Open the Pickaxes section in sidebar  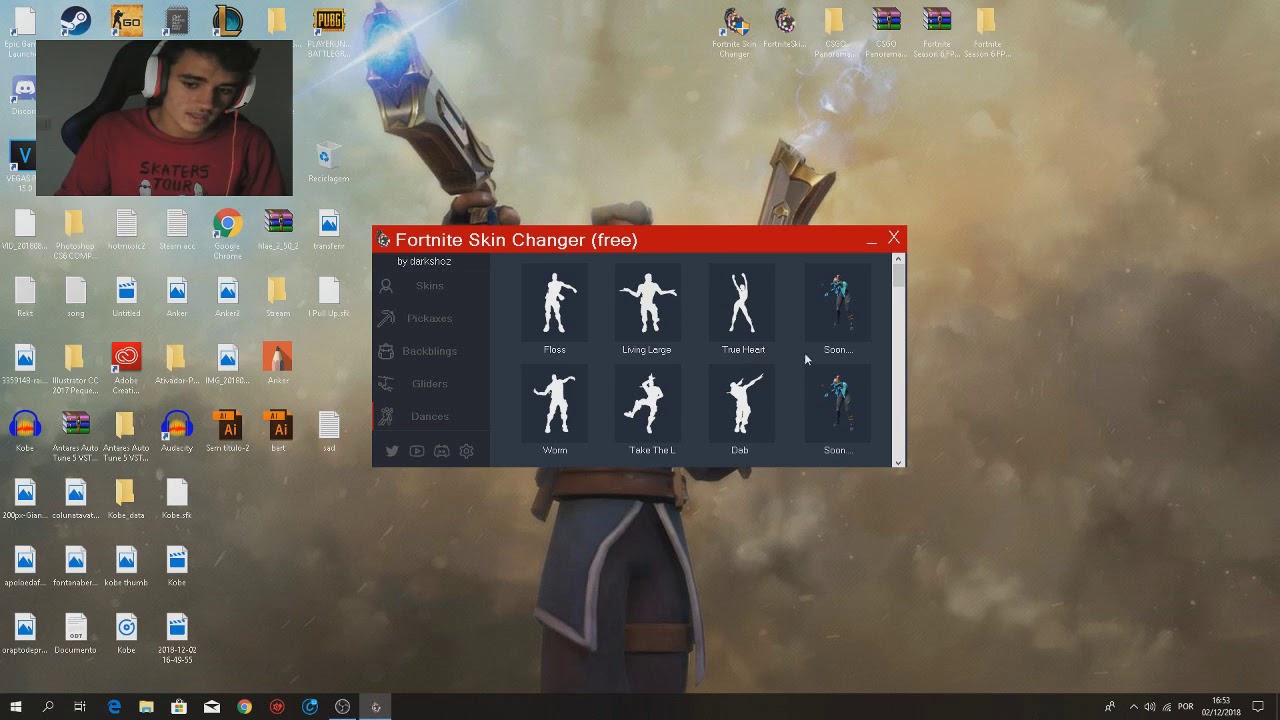[430, 318]
